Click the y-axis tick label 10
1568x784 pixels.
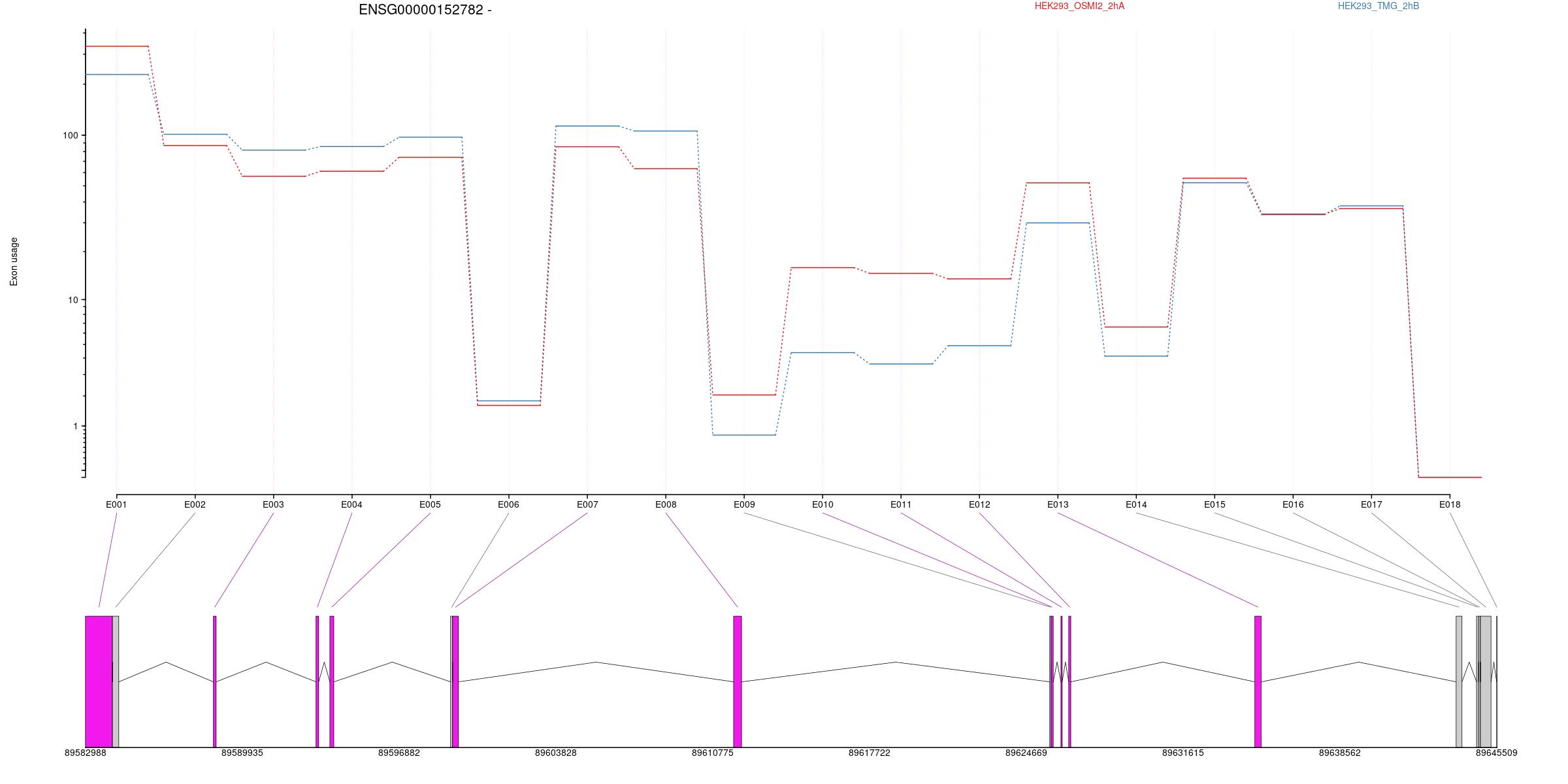click(73, 300)
